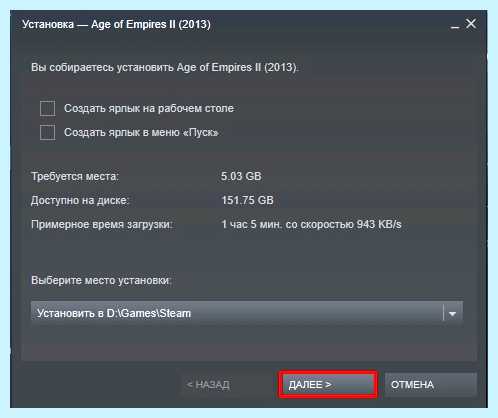Open the install location dropdown arrow
The image size is (498, 418).
pos(452,313)
